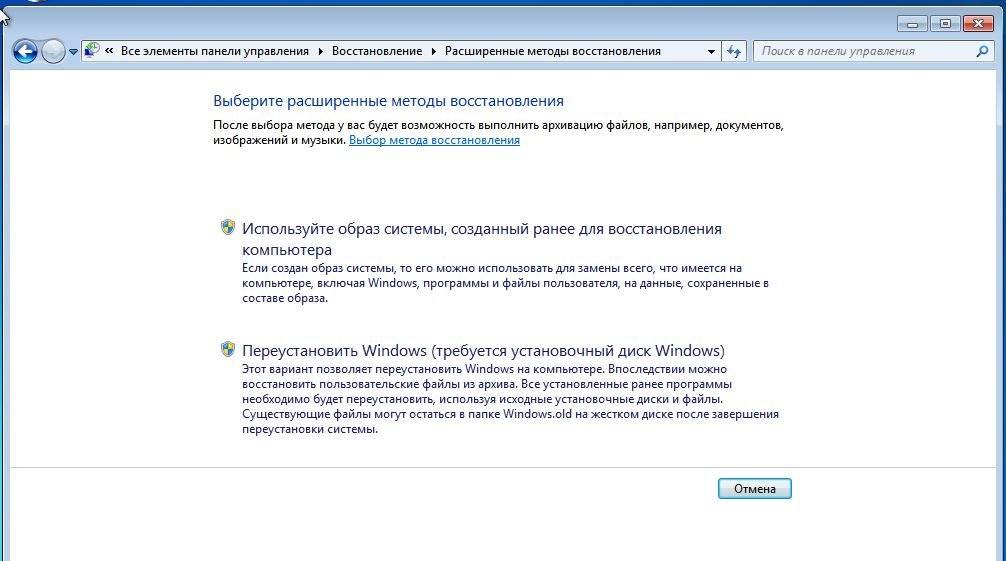Screen dimensions: 1006x561
Task: Open the Восстановление breadcrumb
Action: pos(377,51)
